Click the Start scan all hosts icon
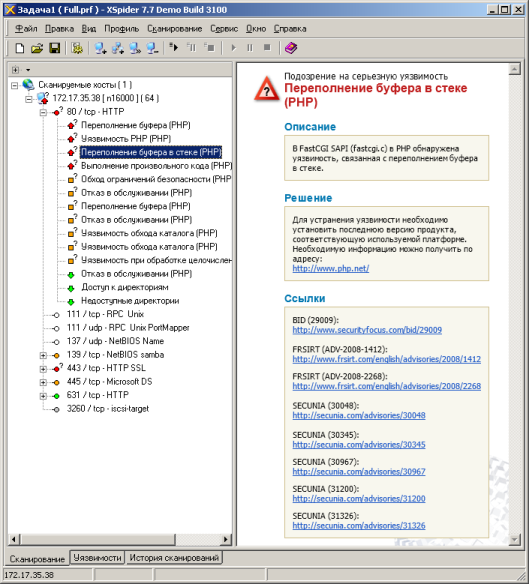The width and height of the screenshot is (529, 584). click(174, 47)
